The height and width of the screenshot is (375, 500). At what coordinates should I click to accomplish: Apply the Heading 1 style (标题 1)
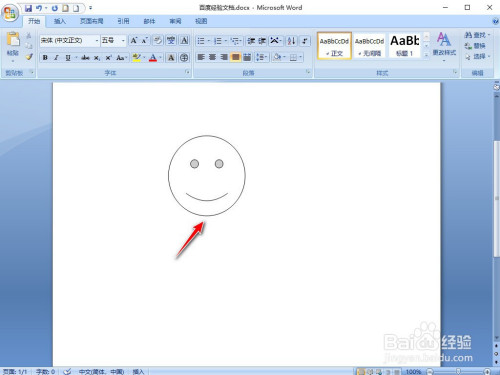coord(405,46)
